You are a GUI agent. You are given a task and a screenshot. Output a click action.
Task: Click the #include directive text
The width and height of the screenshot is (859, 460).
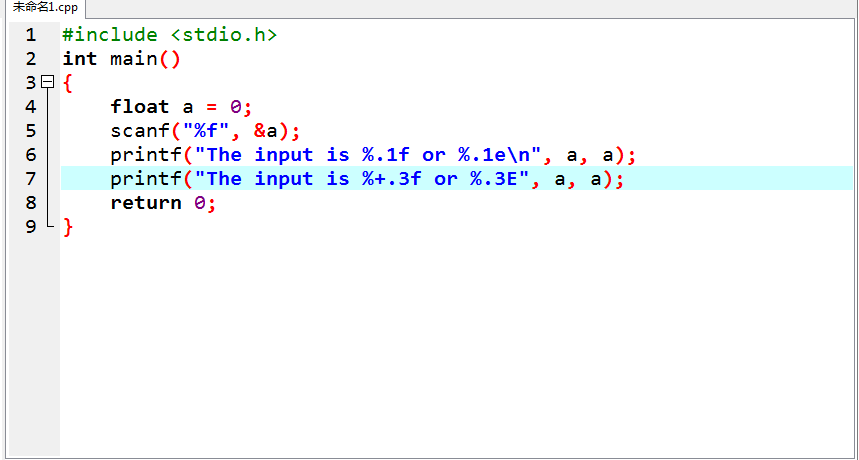pyautogui.click(x=110, y=35)
